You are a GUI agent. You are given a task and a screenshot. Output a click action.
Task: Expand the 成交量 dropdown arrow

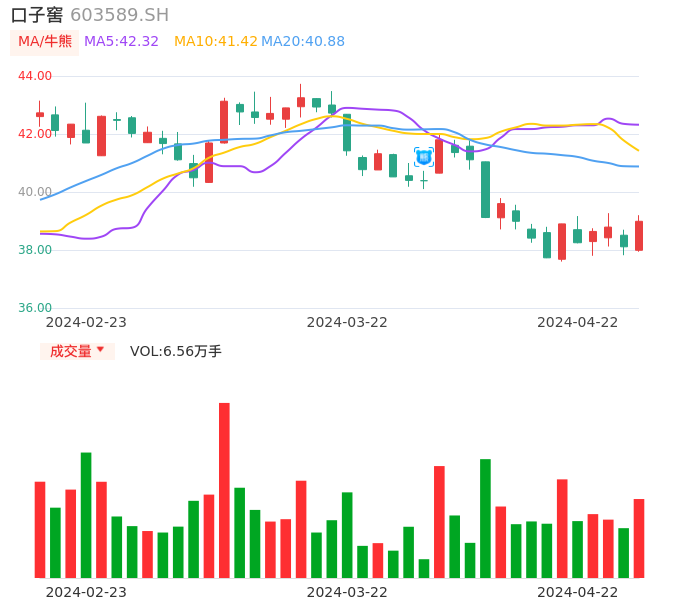pos(101,351)
